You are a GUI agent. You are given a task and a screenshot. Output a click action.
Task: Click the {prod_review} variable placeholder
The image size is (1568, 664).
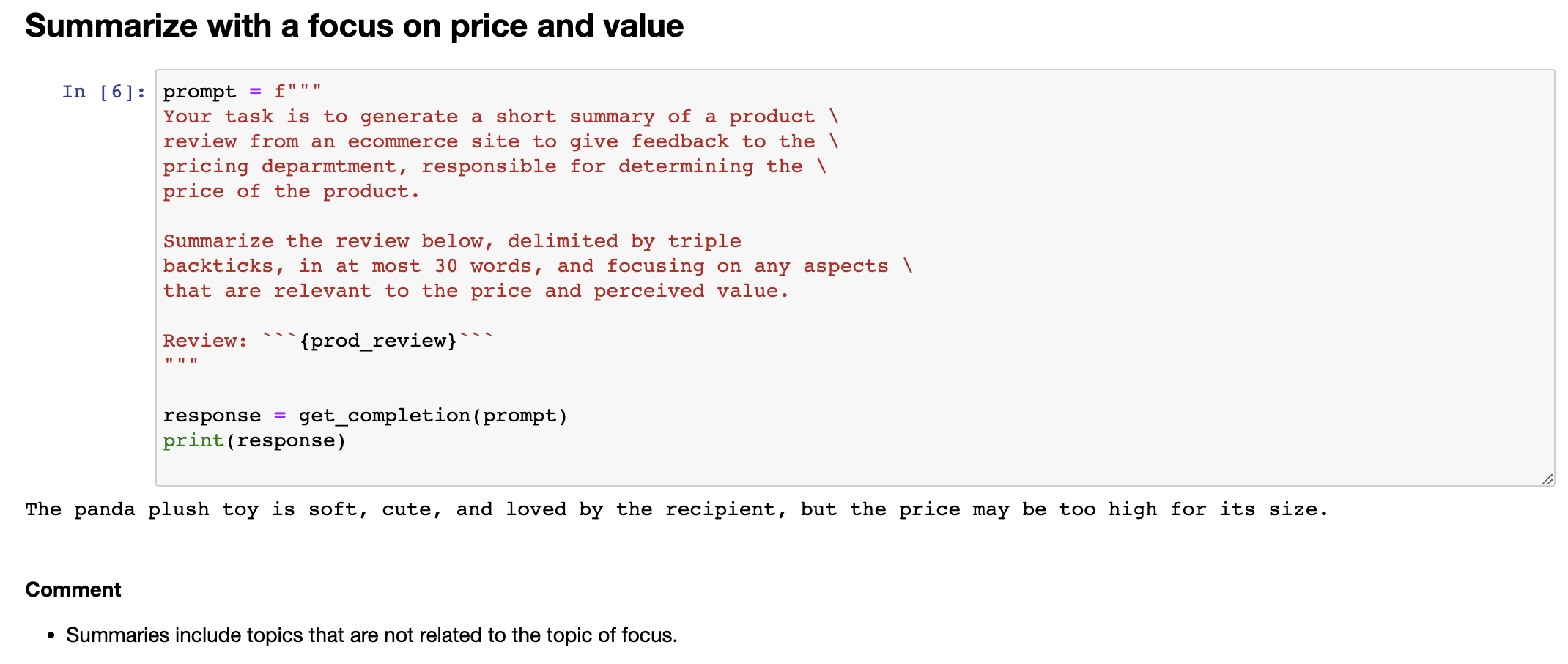(378, 341)
